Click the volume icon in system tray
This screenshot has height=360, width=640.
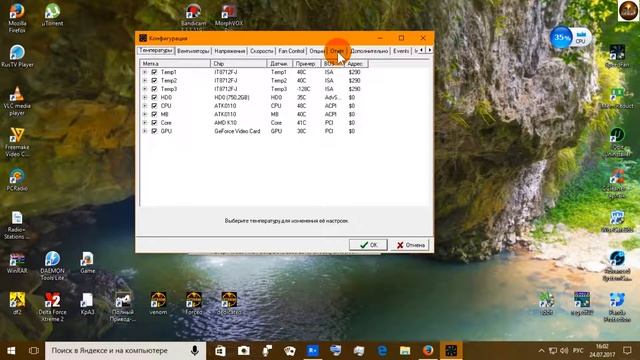(x=564, y=351)
